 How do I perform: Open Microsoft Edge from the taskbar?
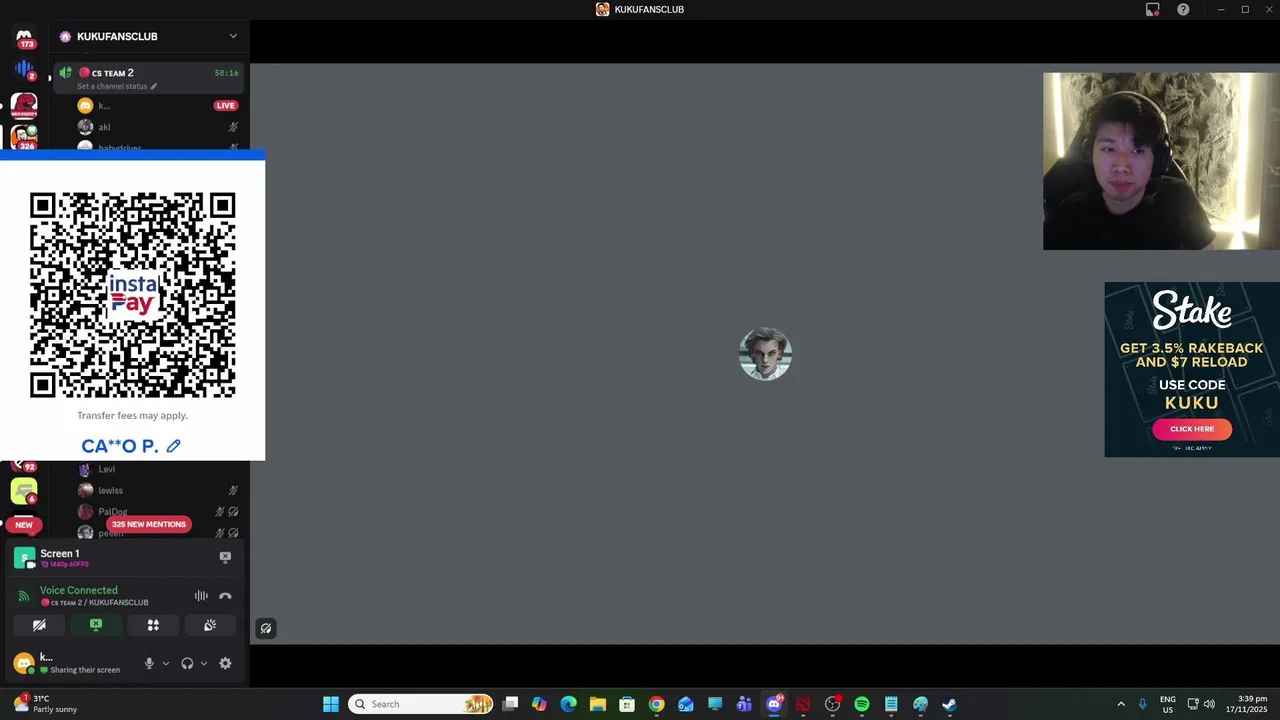568,704
